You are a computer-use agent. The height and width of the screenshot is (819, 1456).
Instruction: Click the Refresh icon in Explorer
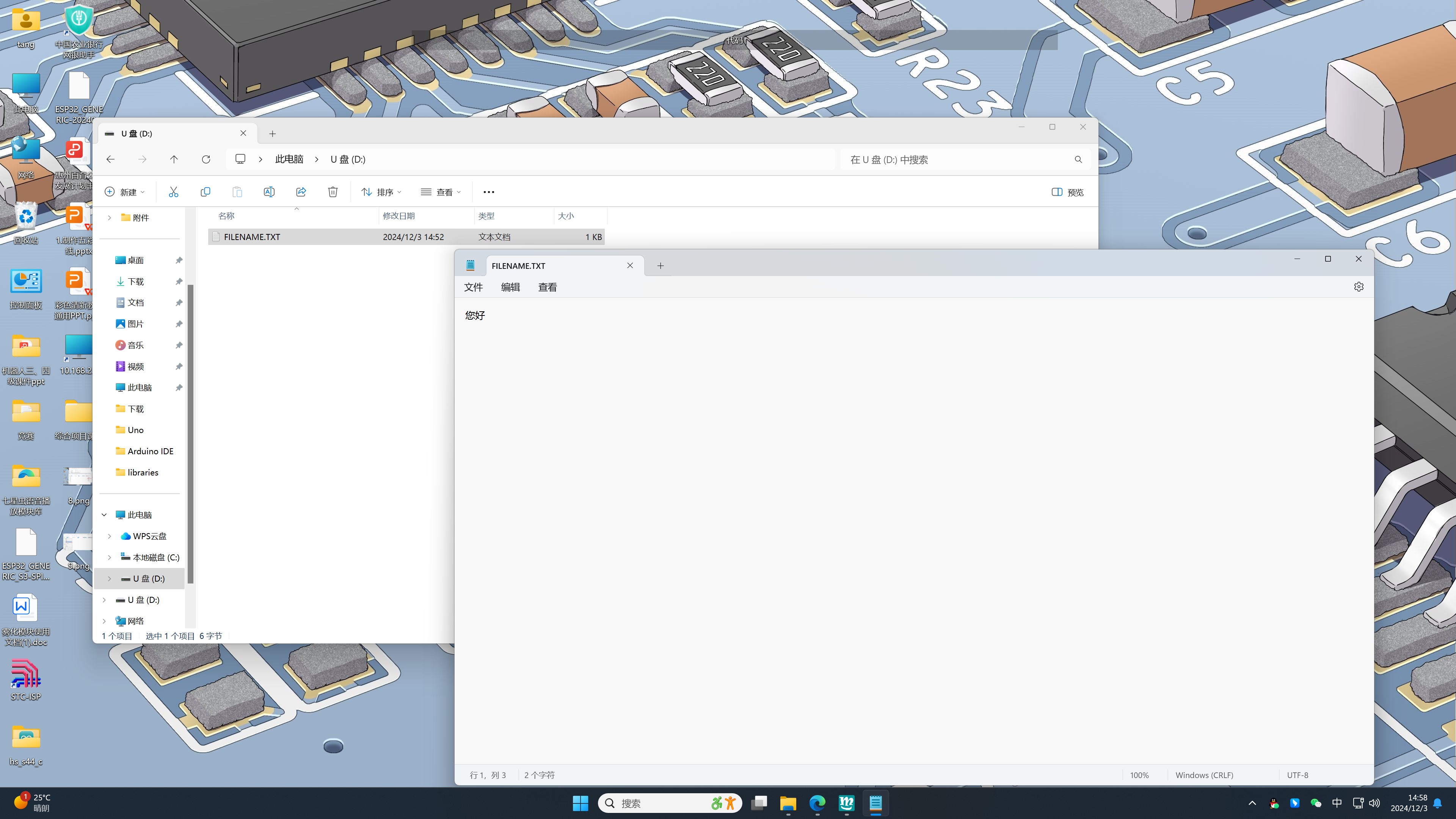[206, 159]
